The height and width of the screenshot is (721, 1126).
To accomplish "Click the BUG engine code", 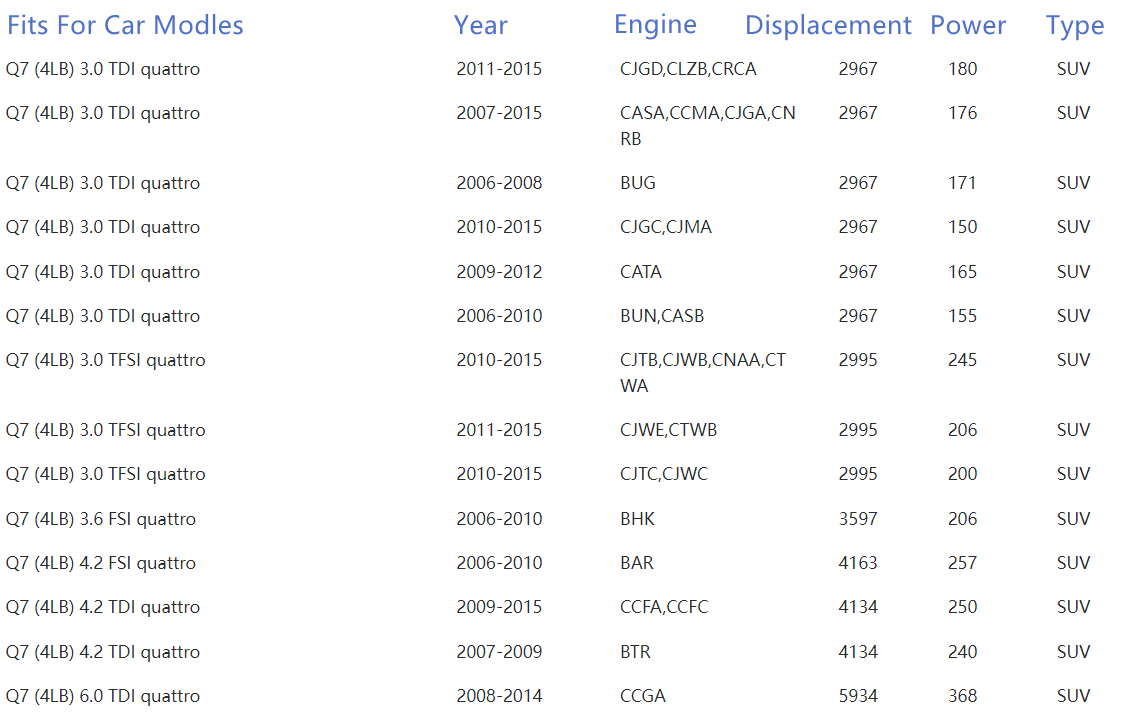I will click(x=638, y=183).
